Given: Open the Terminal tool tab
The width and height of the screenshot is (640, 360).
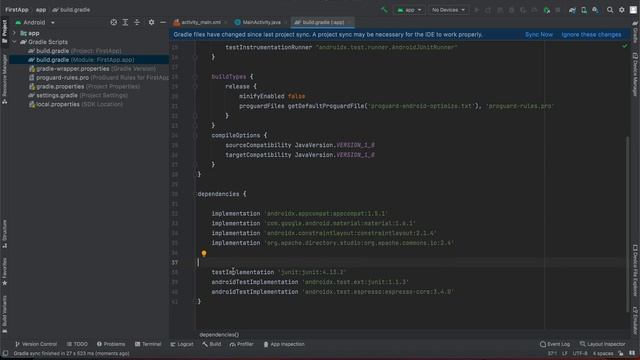Looking at the screenshot, I should click(x=148, y=344).
